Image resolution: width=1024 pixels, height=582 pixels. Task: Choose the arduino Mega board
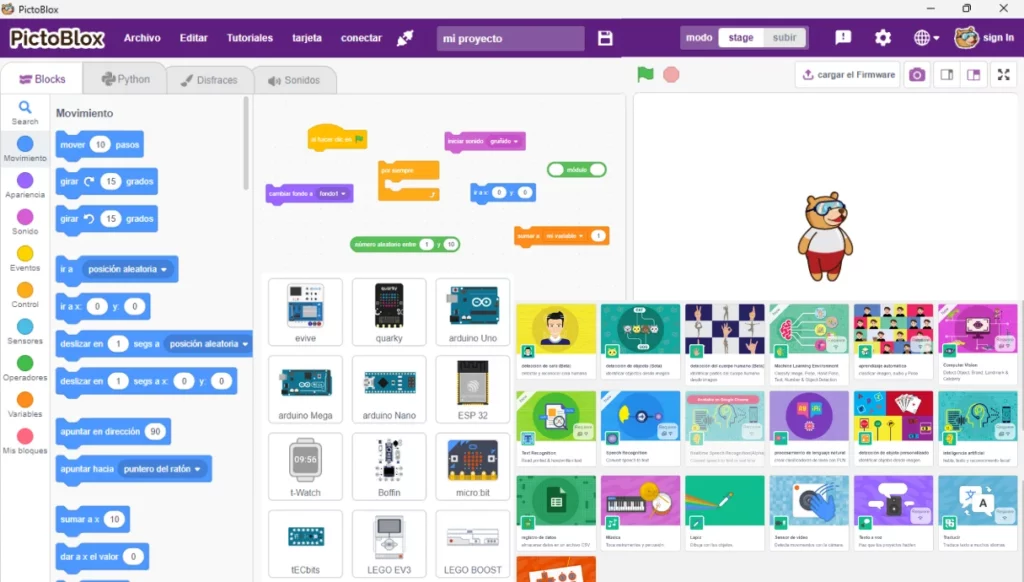point(305,389)
